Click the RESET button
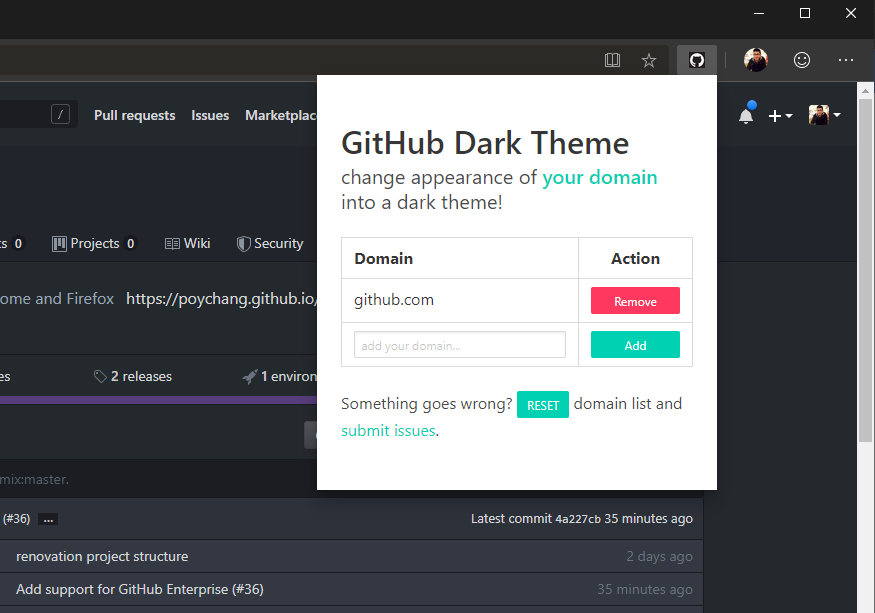Screen dimensions: 875x613 tap(542, 405)
